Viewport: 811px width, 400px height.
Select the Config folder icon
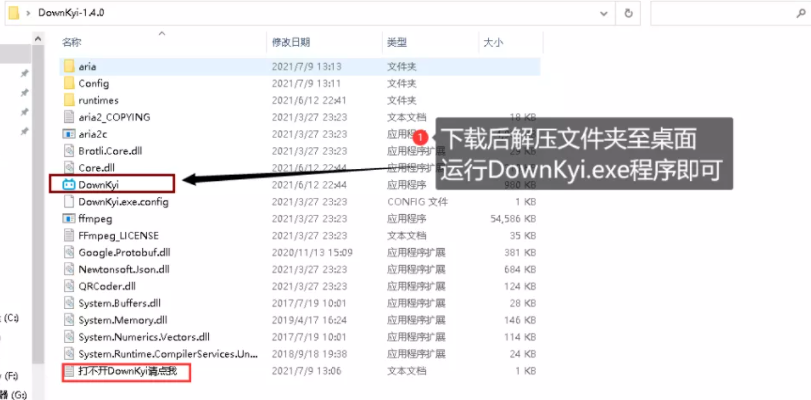coord(68,83)
